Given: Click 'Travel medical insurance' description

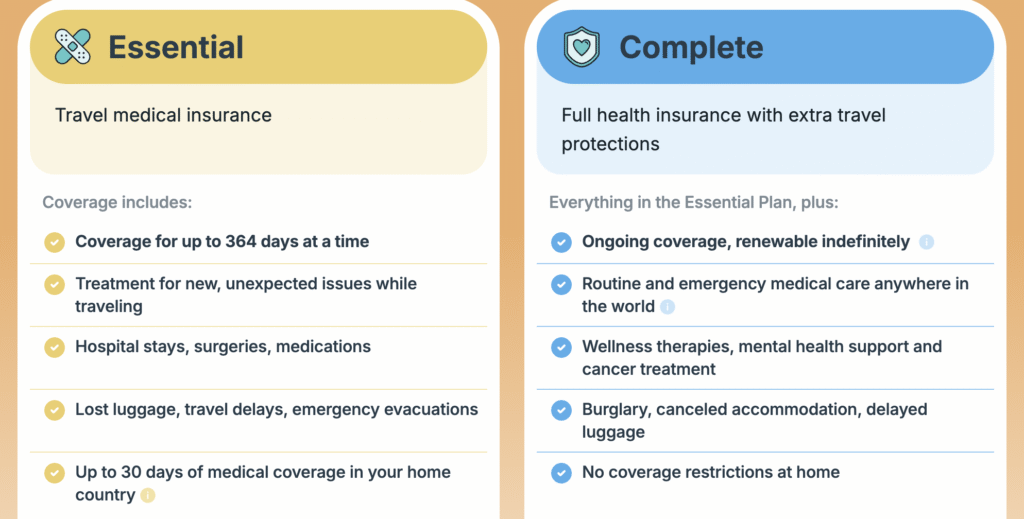Looking at the screenshot, I should 163,115.
